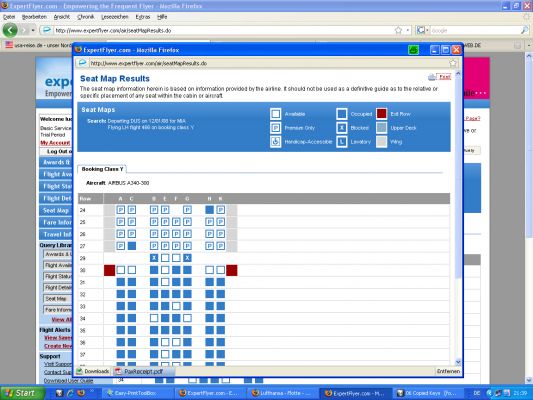
Task: Click the View All link in Query Library
Action: (62, 319)
